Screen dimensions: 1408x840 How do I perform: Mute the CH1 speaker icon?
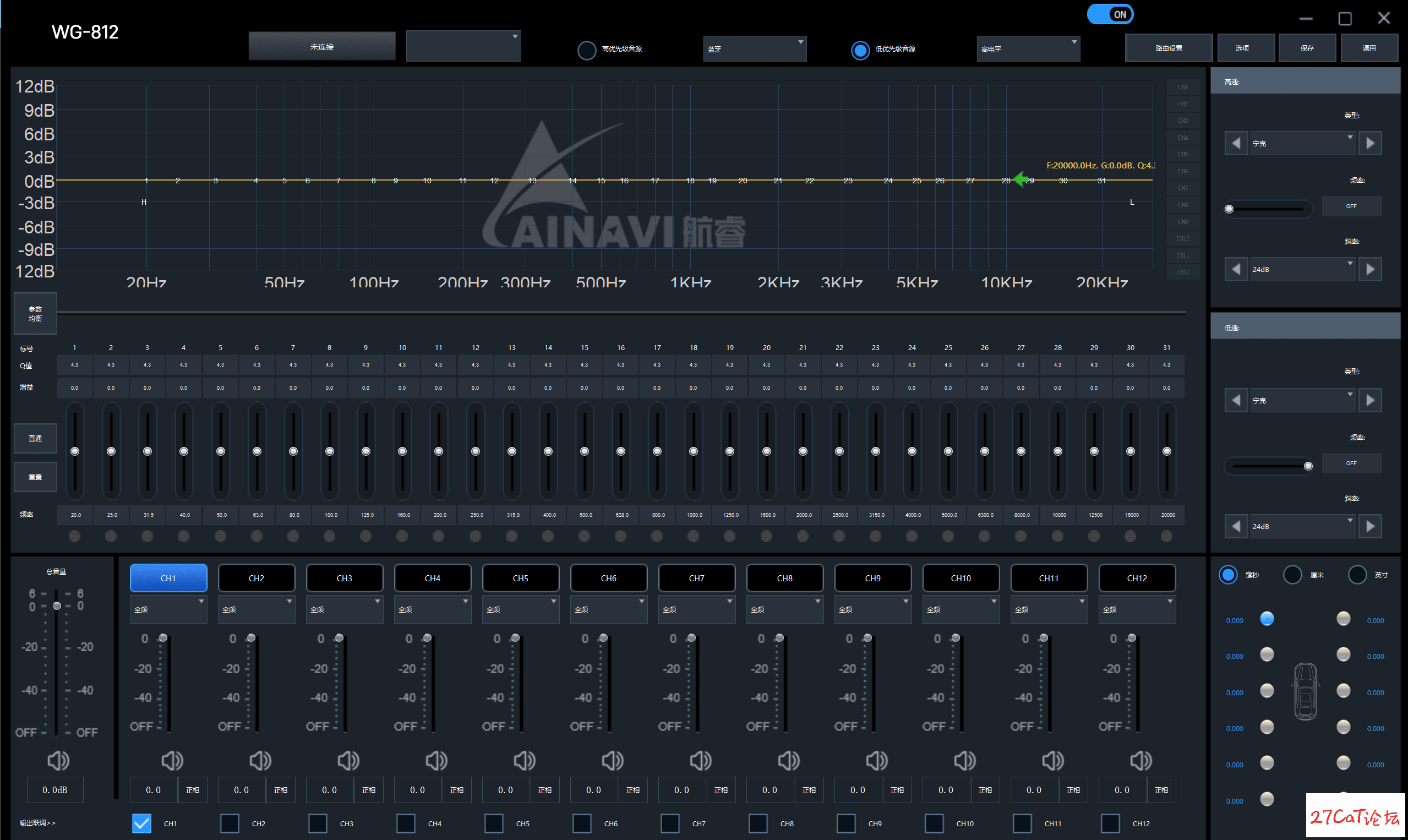click(172, 760)
